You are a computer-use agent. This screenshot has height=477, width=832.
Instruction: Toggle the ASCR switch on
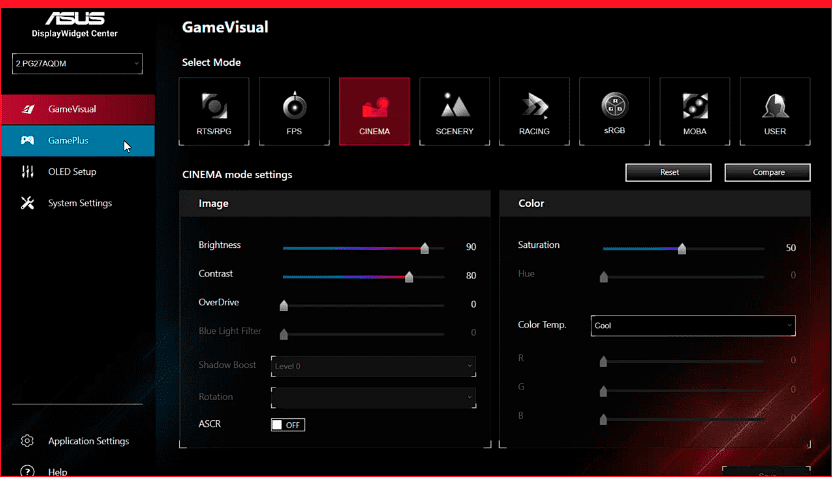point(288,425)
